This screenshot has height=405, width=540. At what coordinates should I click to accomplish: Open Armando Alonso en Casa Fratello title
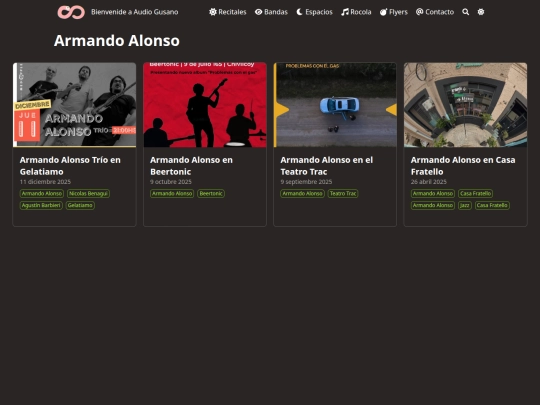[x=463, y=166]
